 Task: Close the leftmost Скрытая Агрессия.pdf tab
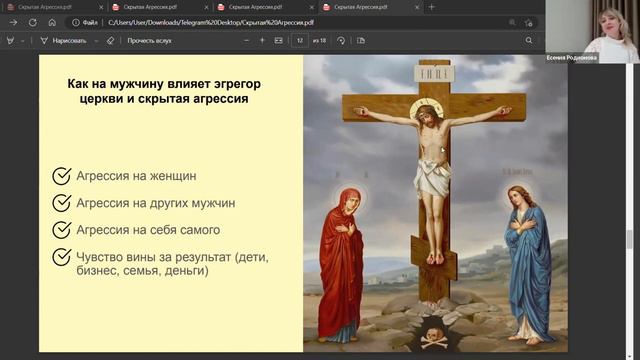click(101, 7)
